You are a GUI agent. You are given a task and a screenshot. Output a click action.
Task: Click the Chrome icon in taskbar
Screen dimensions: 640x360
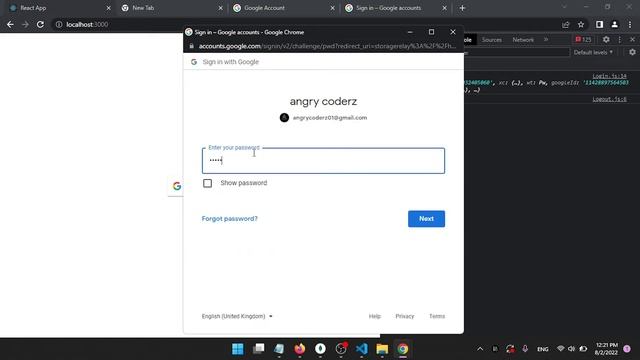coord(402,349)
